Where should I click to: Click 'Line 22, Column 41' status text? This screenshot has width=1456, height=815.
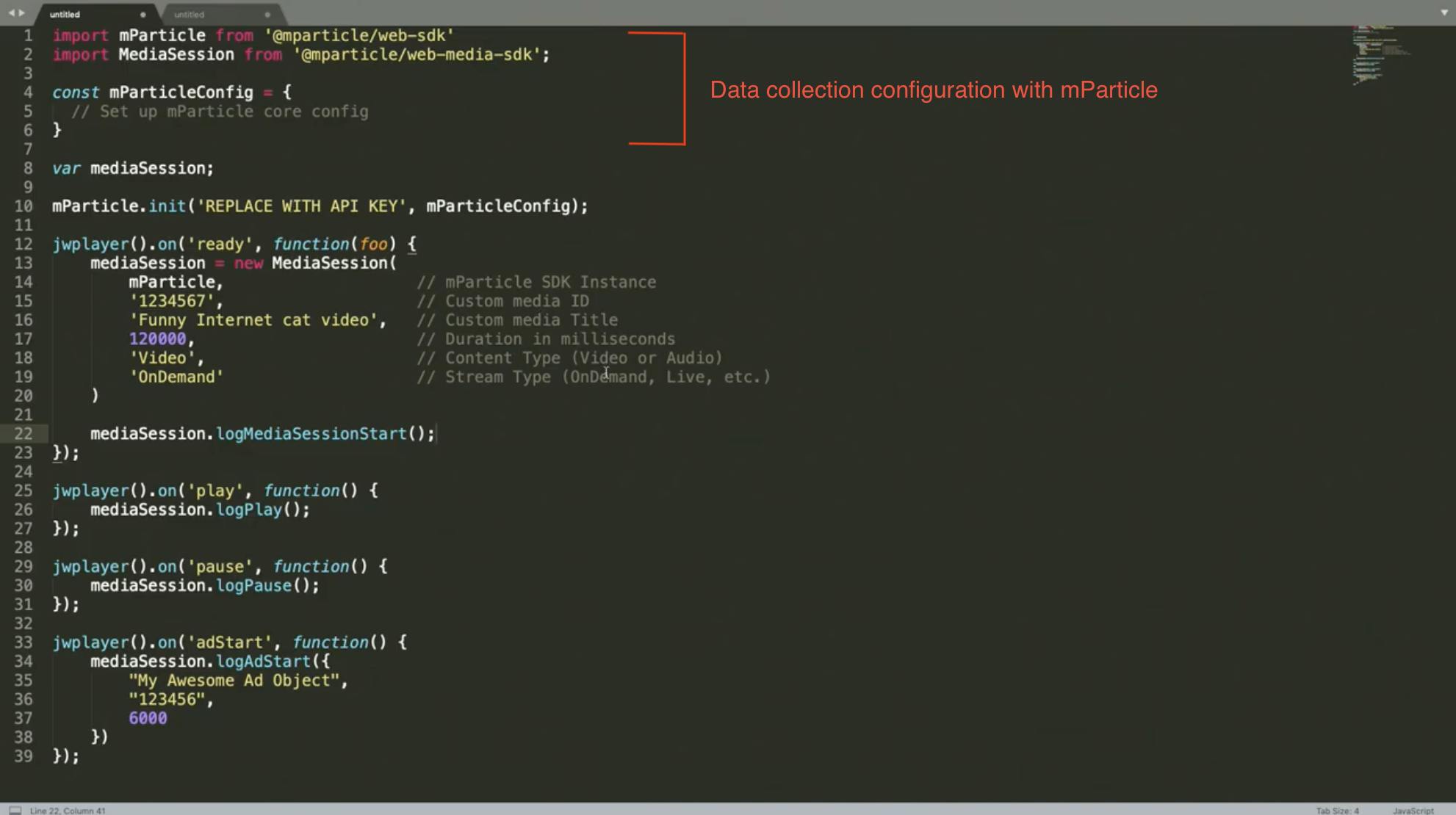pos(68,811)
